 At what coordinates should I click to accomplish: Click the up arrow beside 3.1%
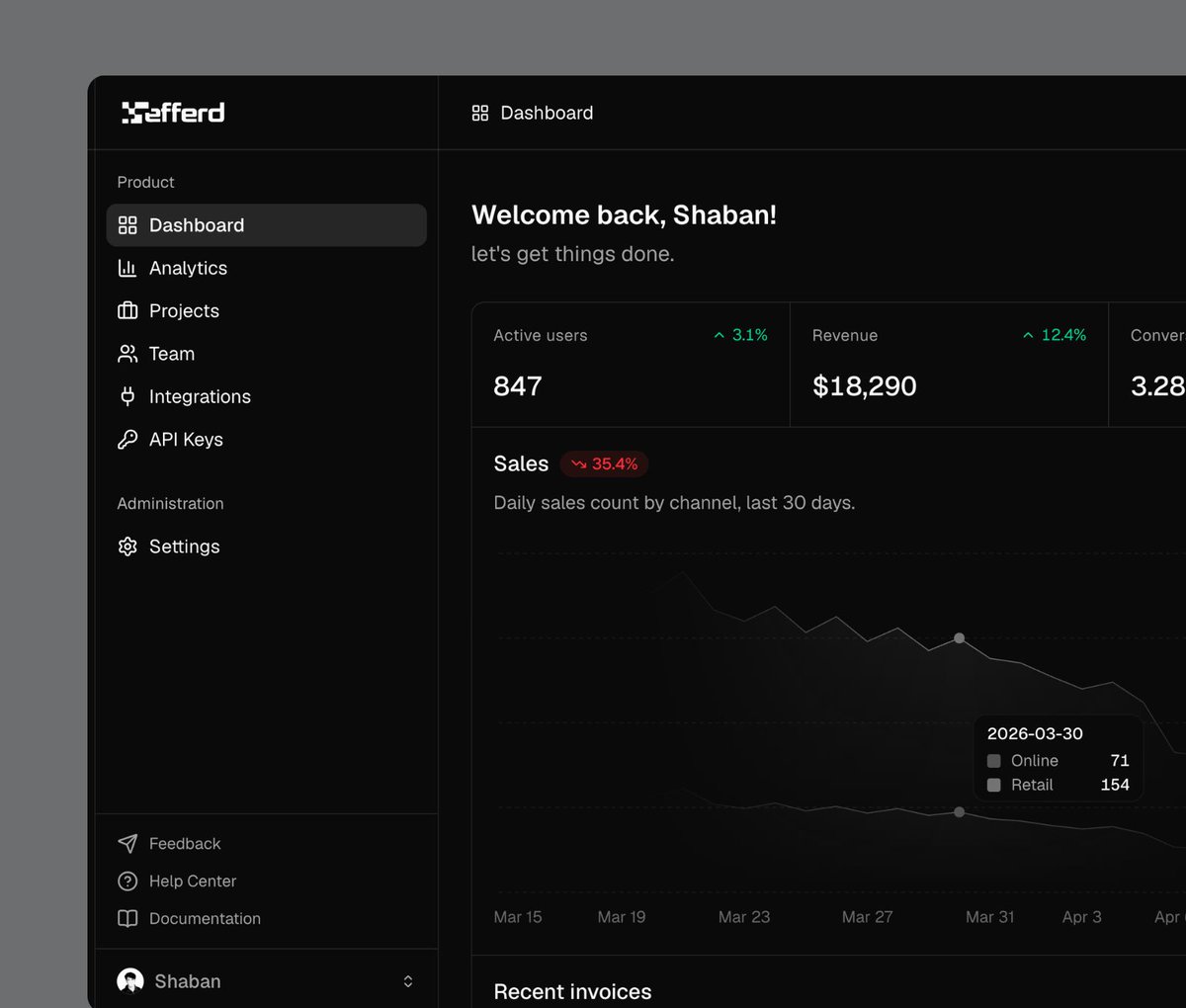pyautogui.click(x=720, y=336)
